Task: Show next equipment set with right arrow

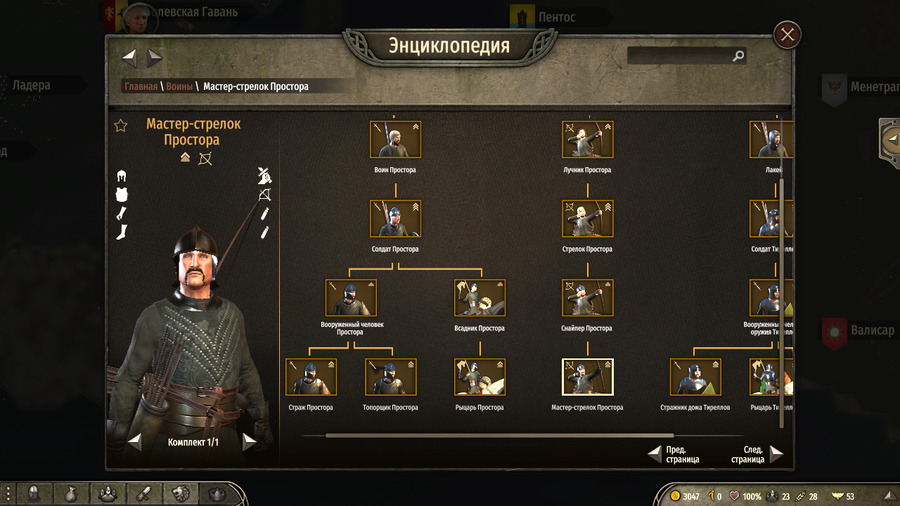Action: click(x=249, y=442)
